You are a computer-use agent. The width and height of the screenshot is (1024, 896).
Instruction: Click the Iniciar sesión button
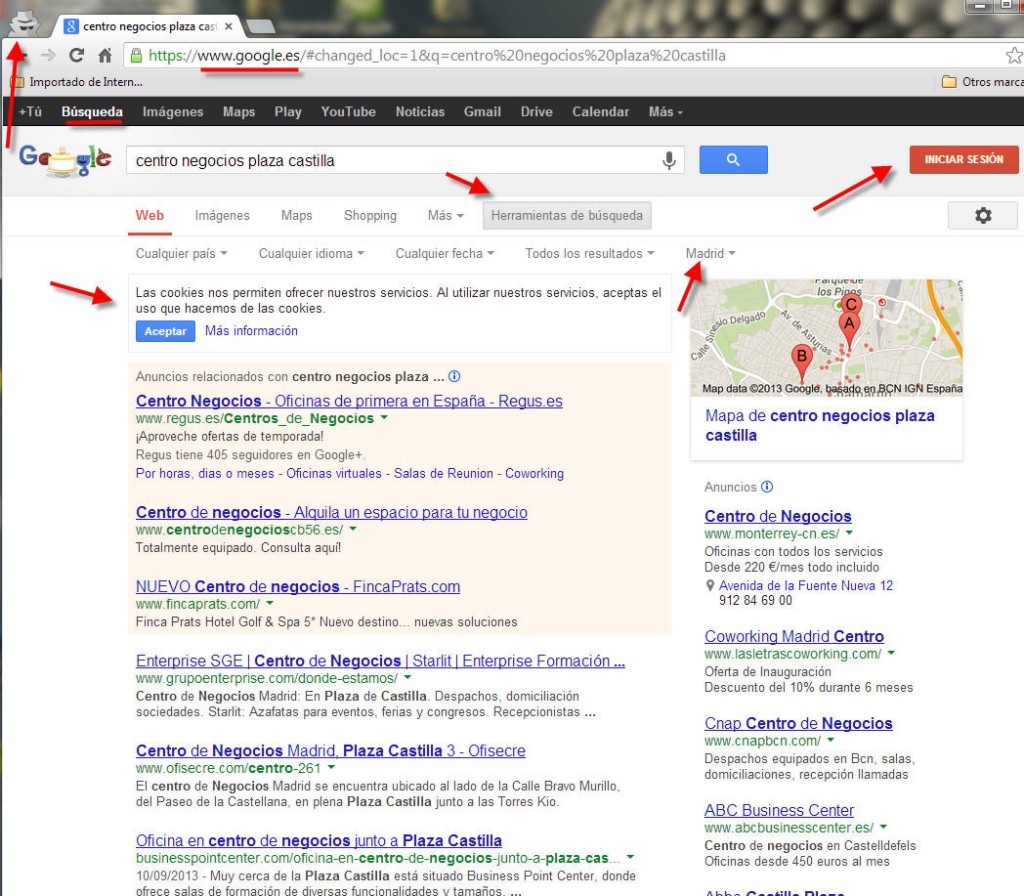[x=964, y=159]
